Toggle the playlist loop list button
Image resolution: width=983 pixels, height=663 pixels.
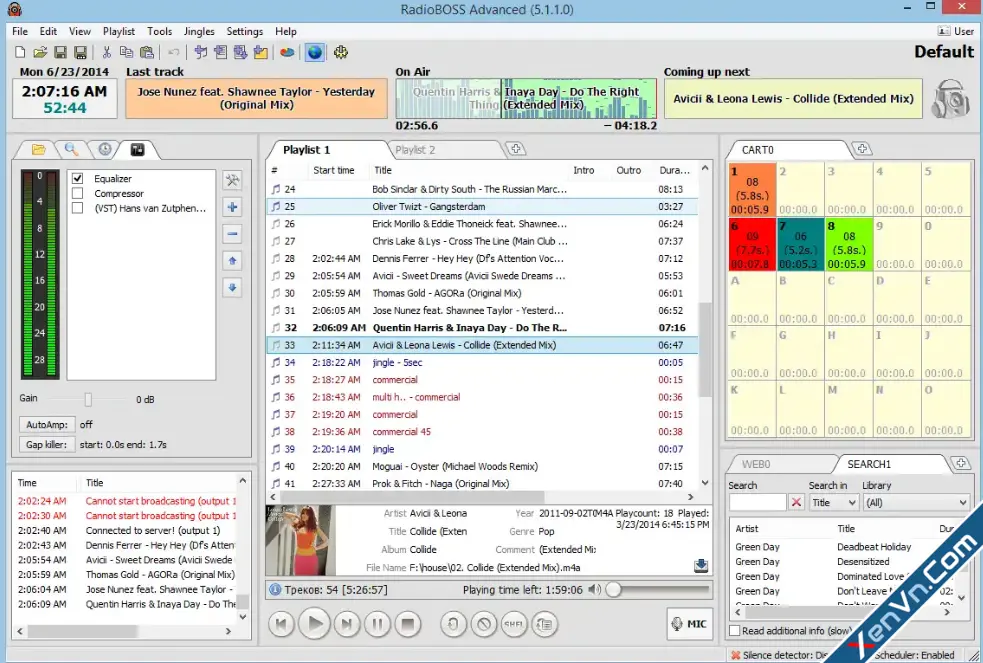pos(544,624)
